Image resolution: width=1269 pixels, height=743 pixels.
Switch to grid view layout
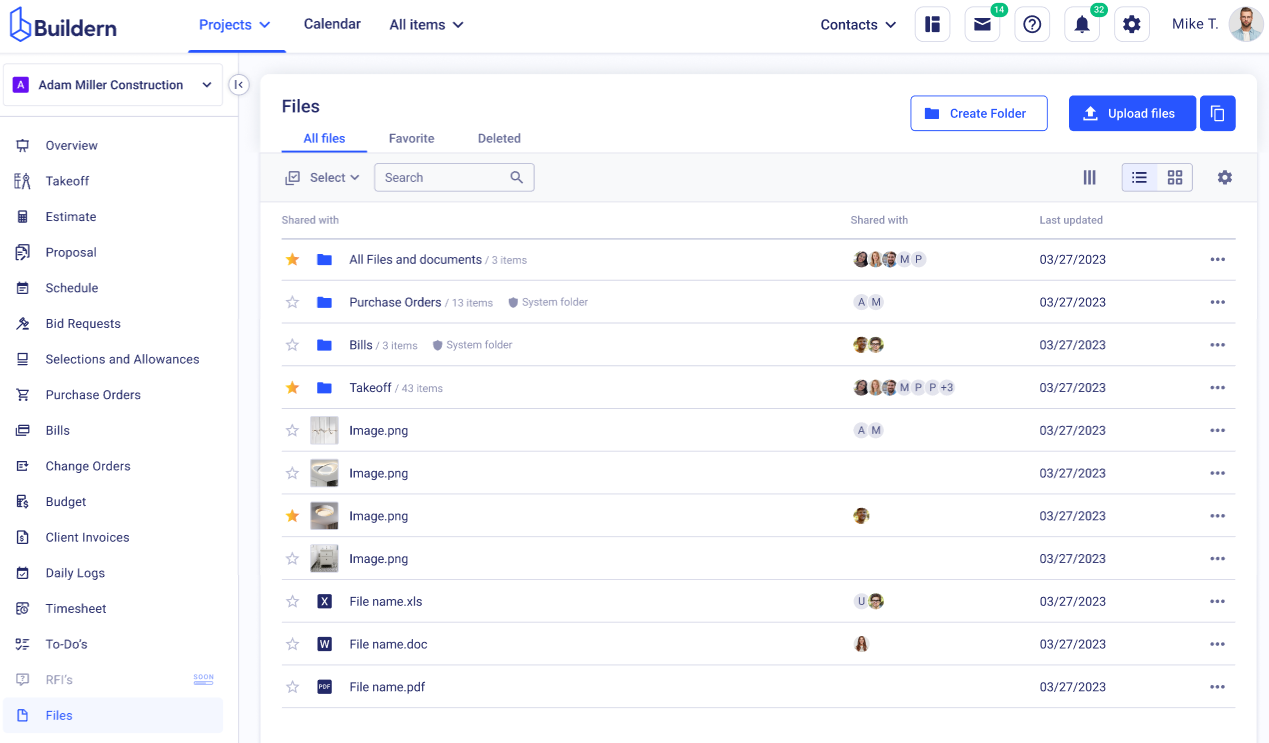coord(1175,178)
